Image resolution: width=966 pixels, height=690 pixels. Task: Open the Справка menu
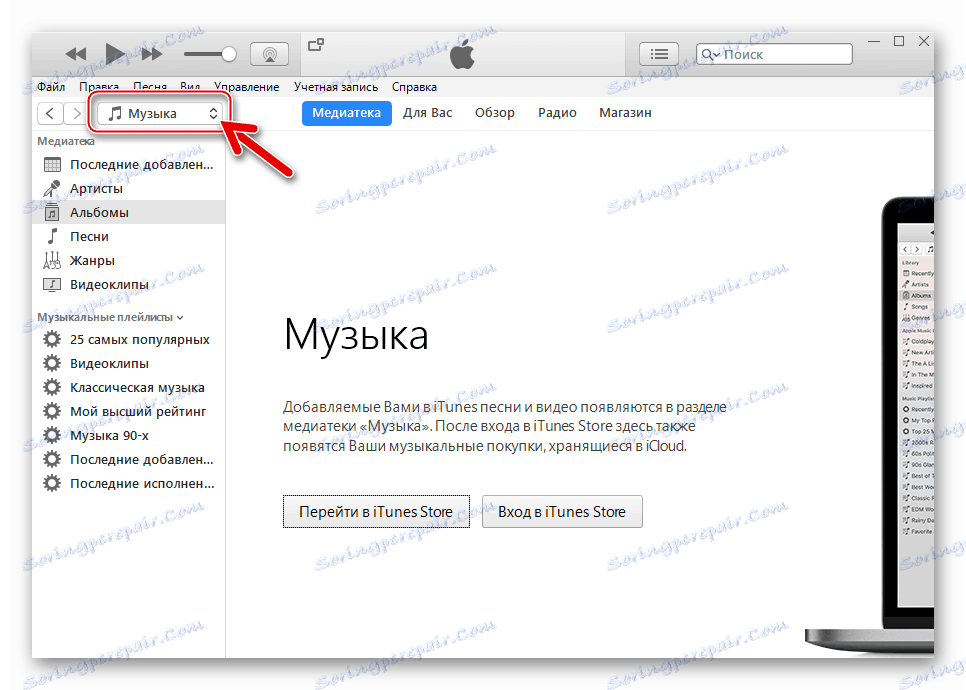[x=414, y=87]
